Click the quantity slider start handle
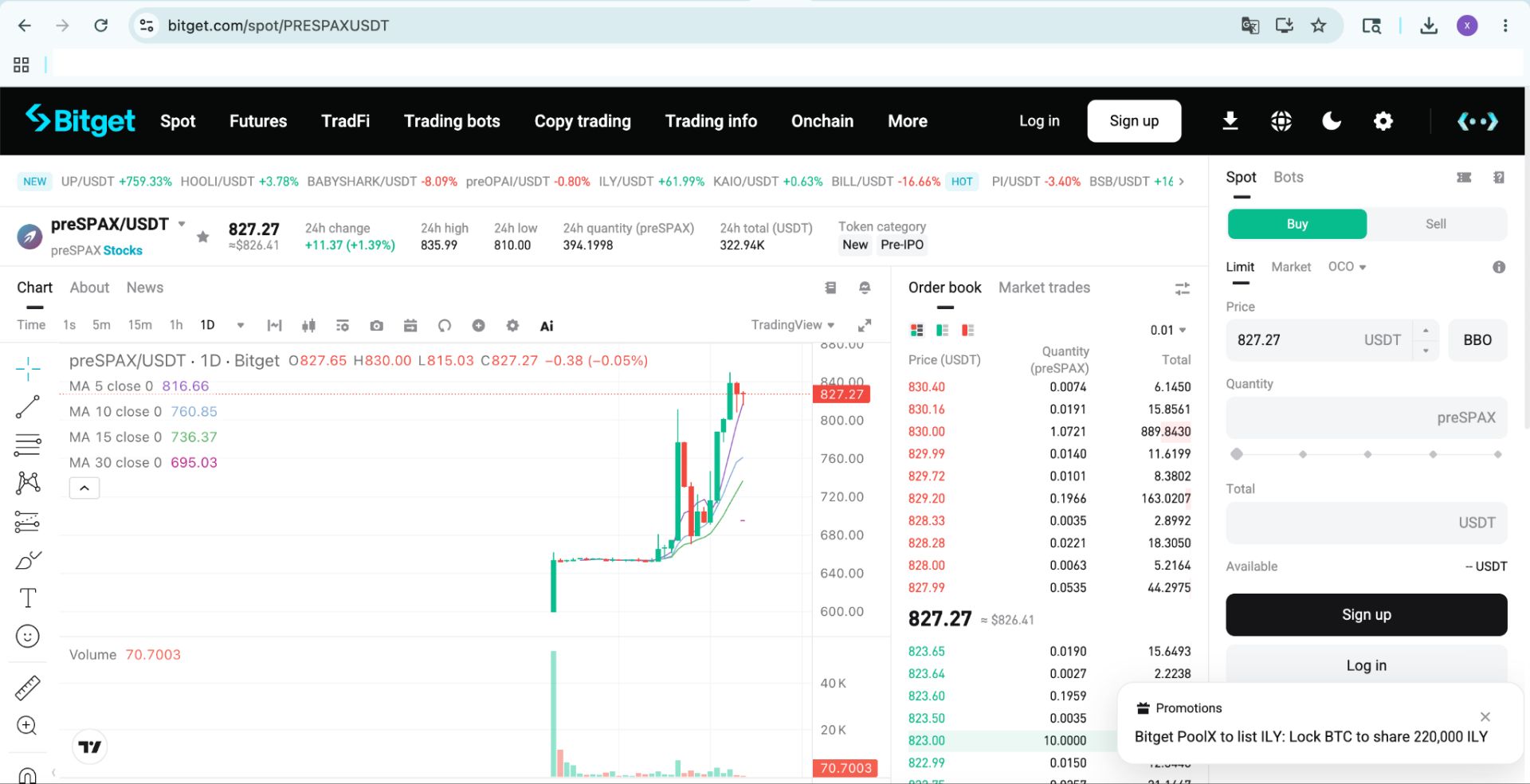 click(1237, 454)
